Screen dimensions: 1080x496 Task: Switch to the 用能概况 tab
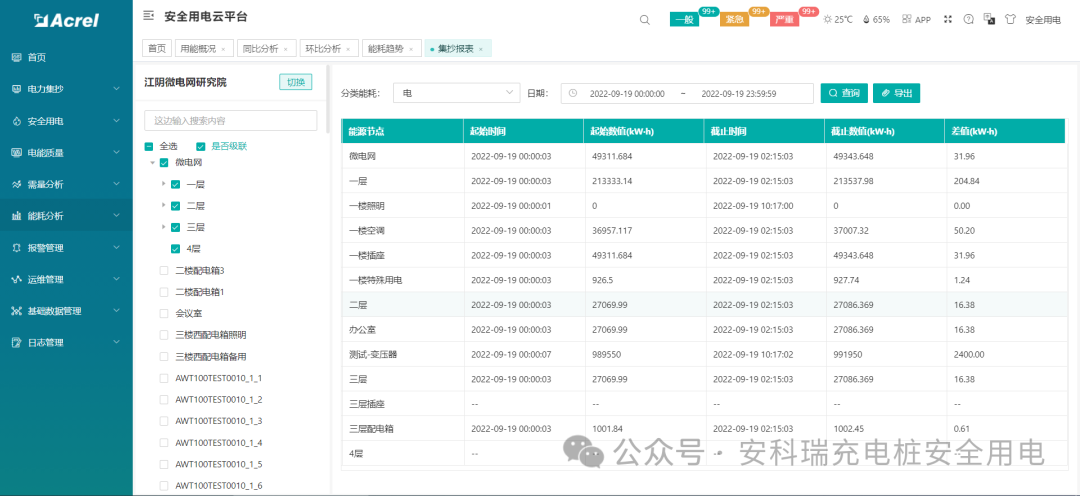click(x=204, y=48)
